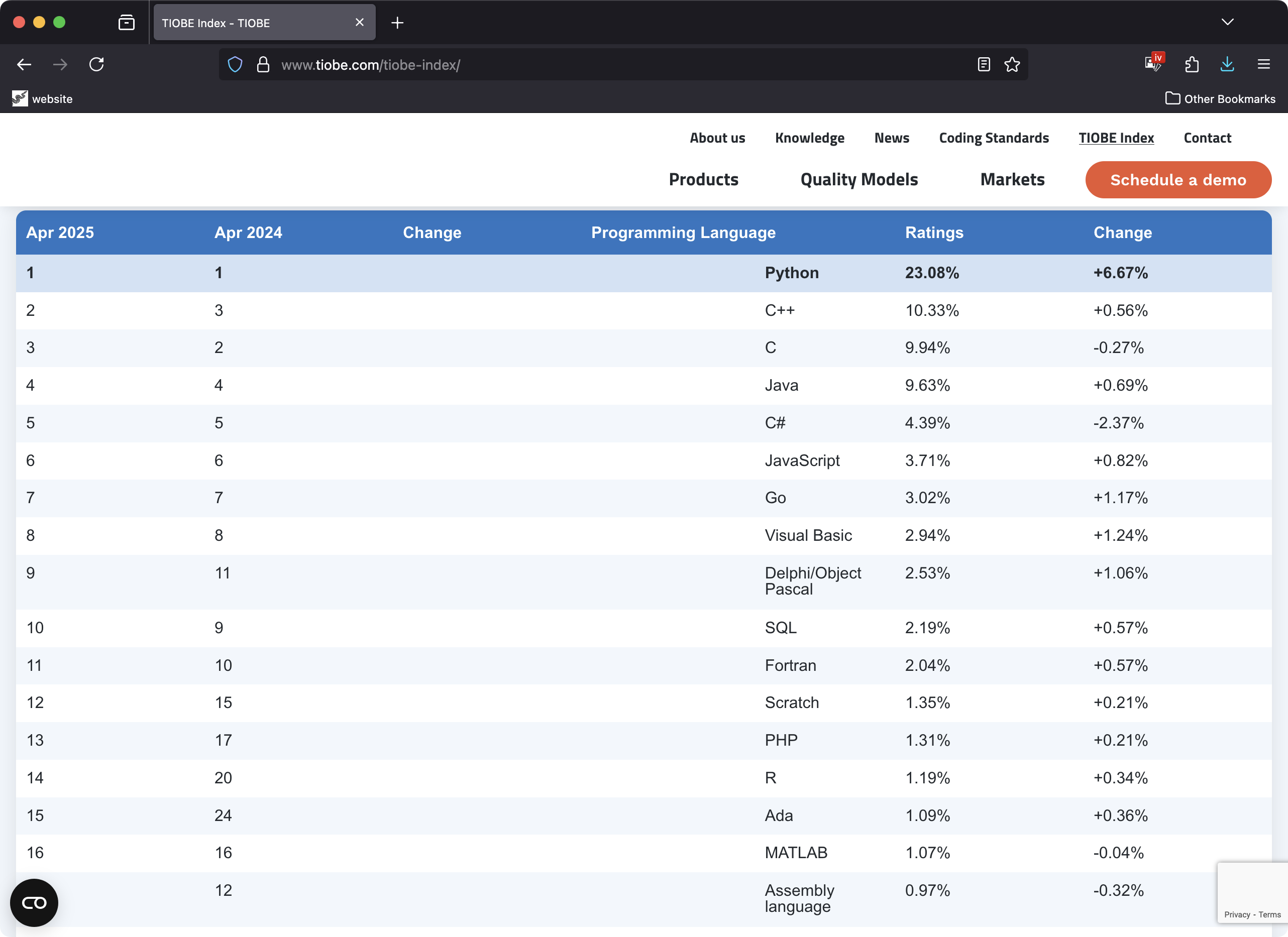
Task: Bookmark this page with the star icon
Action: point(1012,65)
